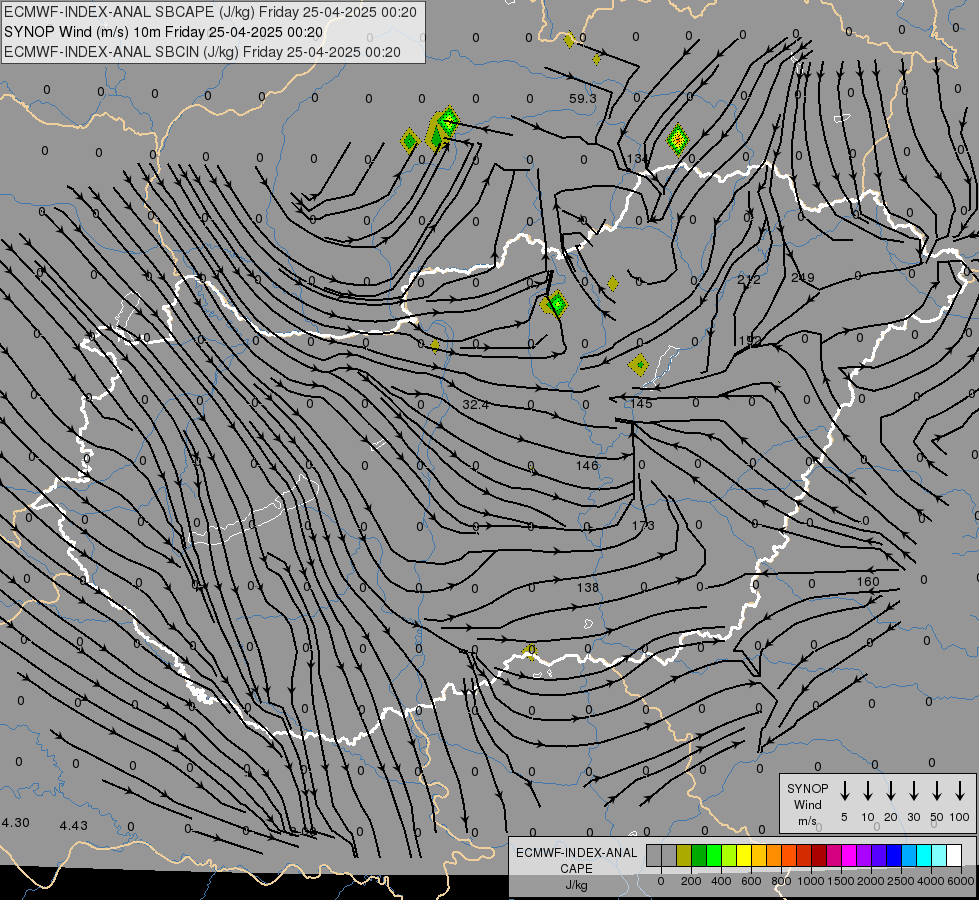
Task: Click the olive CAPE diamond above the 145 value
Action: (x=639, y=365)
